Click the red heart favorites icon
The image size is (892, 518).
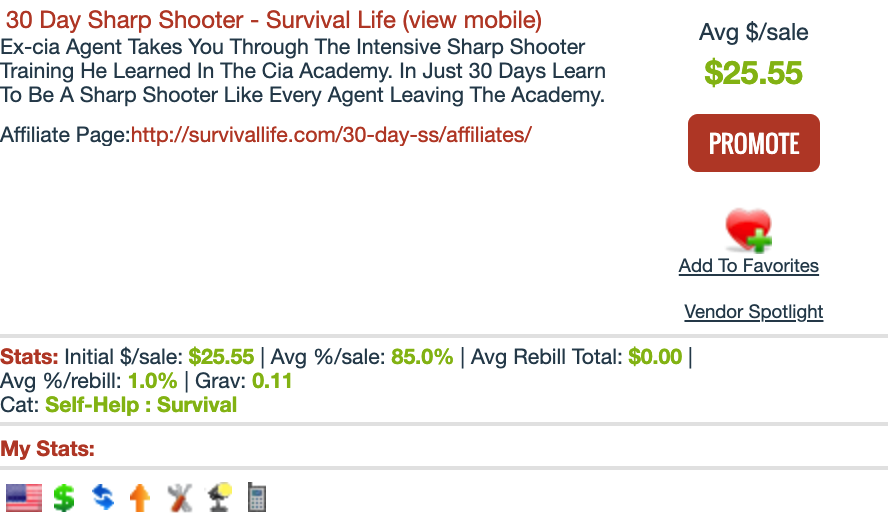[x=749, y=230]
